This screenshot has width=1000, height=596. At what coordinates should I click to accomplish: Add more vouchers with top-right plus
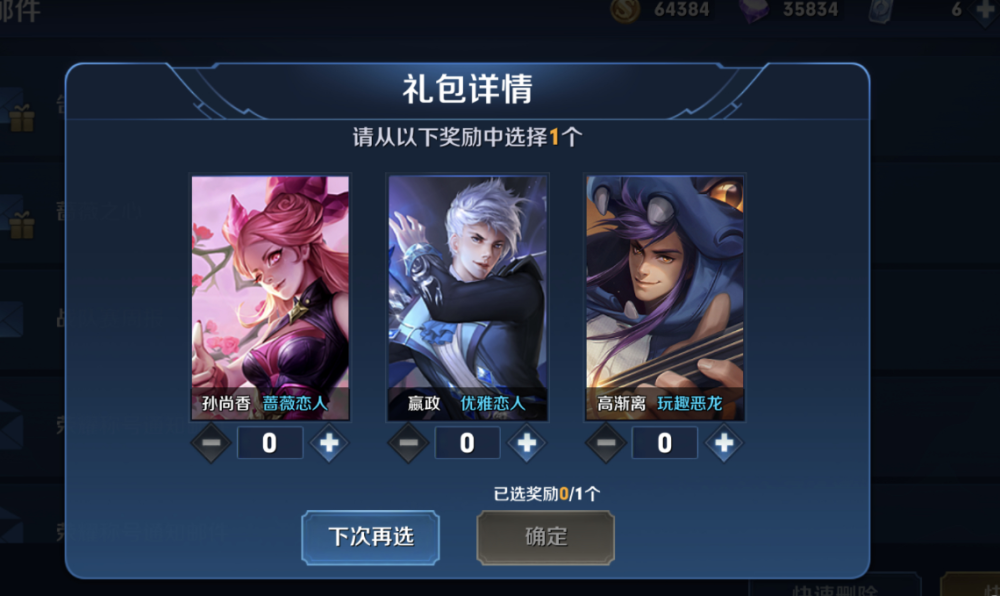(986, 10)
